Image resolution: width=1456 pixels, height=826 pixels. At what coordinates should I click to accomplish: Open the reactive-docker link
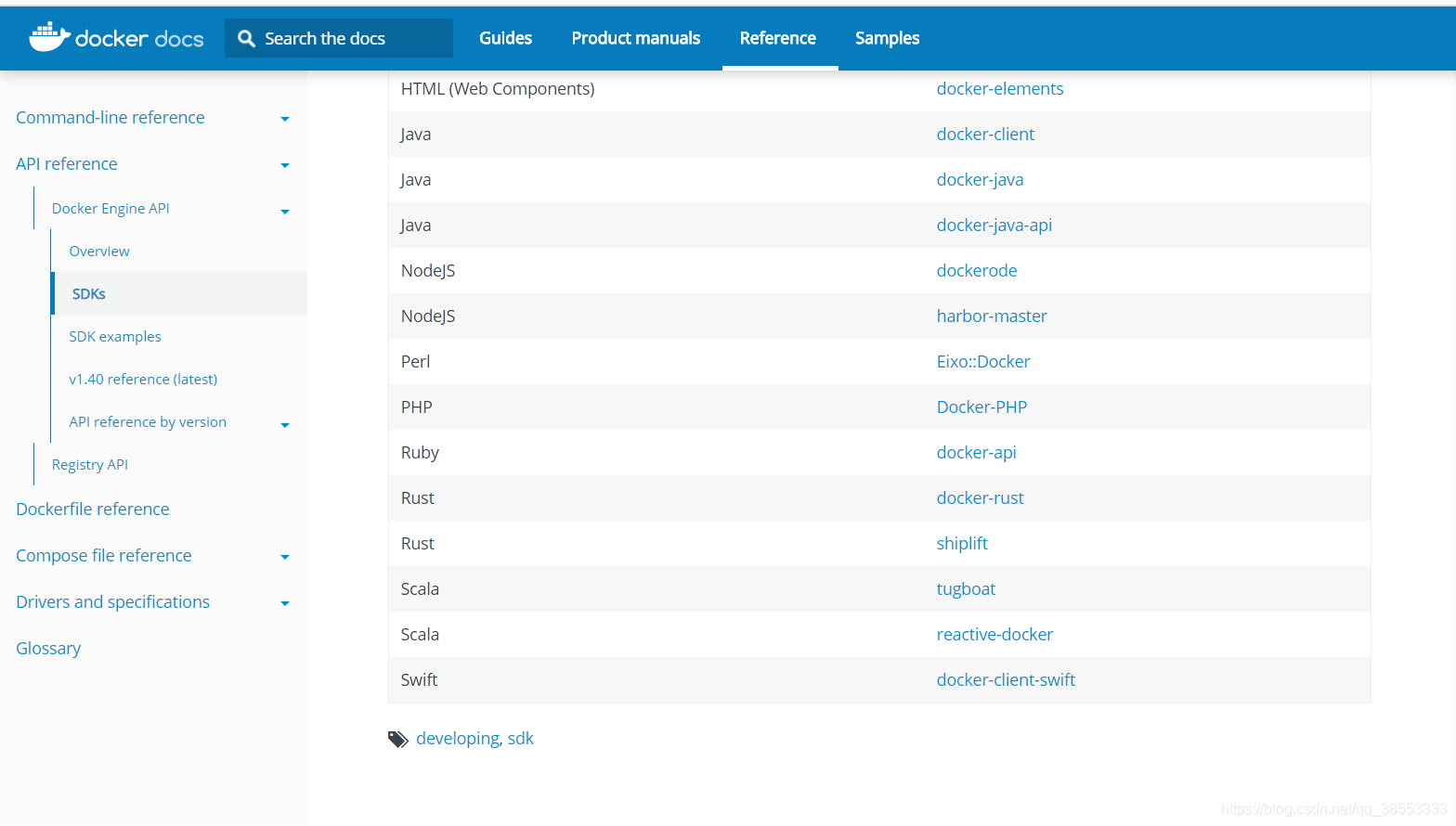coord(994,635)
